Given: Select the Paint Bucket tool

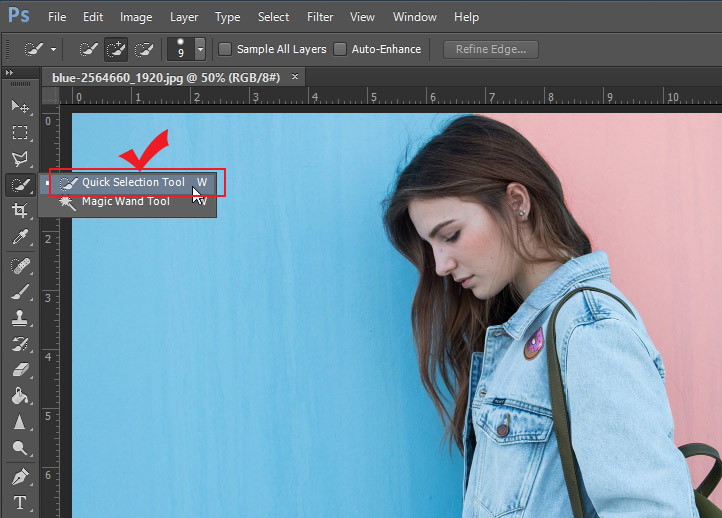Looking at the screenshot, I should click(20, 396).
